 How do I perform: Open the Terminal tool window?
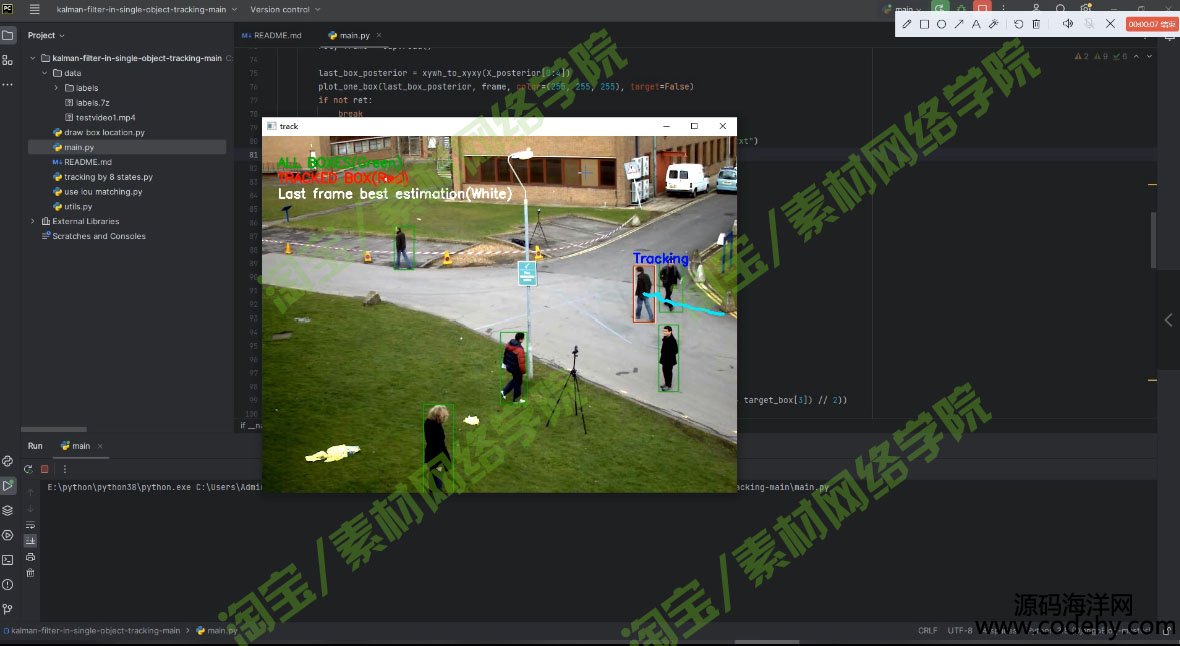pos(8,559)
